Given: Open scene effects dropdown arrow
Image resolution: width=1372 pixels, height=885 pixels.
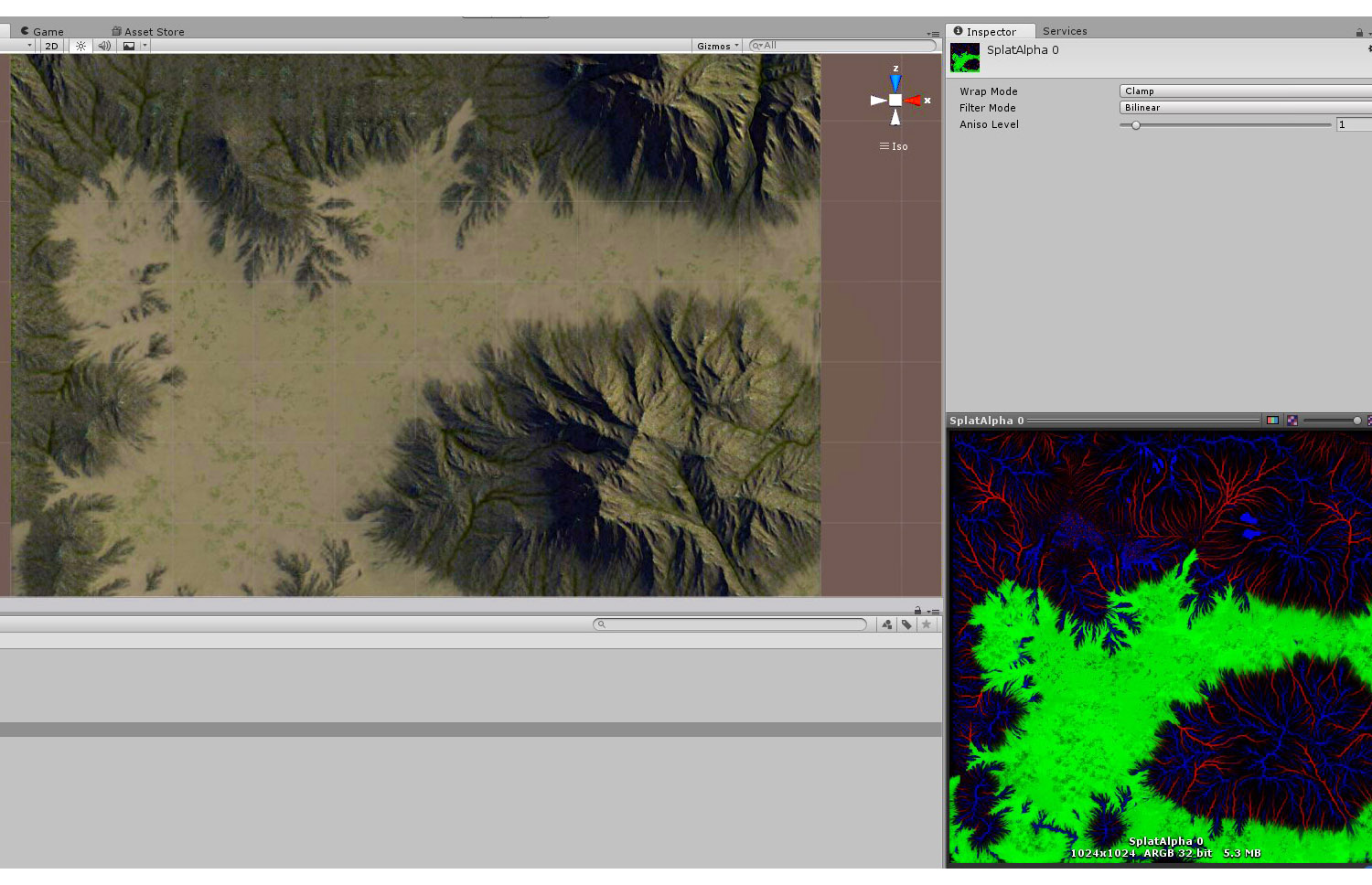Looking at the screenshot, I should point(145,46).
